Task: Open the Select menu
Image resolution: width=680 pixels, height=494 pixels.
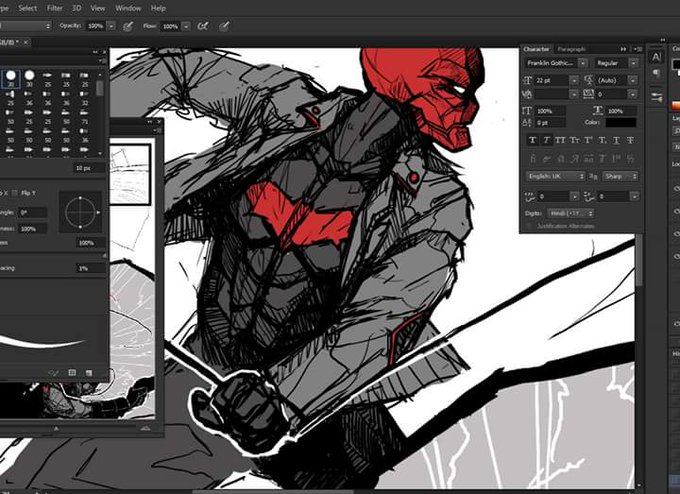Action: pyautogui.click(x=27, y=8)
